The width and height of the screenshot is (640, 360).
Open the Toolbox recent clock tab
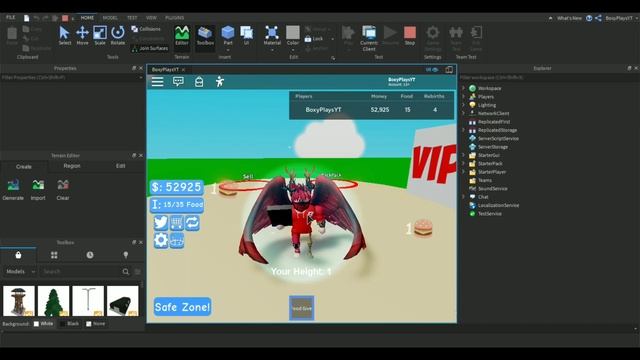coord(90,255)
